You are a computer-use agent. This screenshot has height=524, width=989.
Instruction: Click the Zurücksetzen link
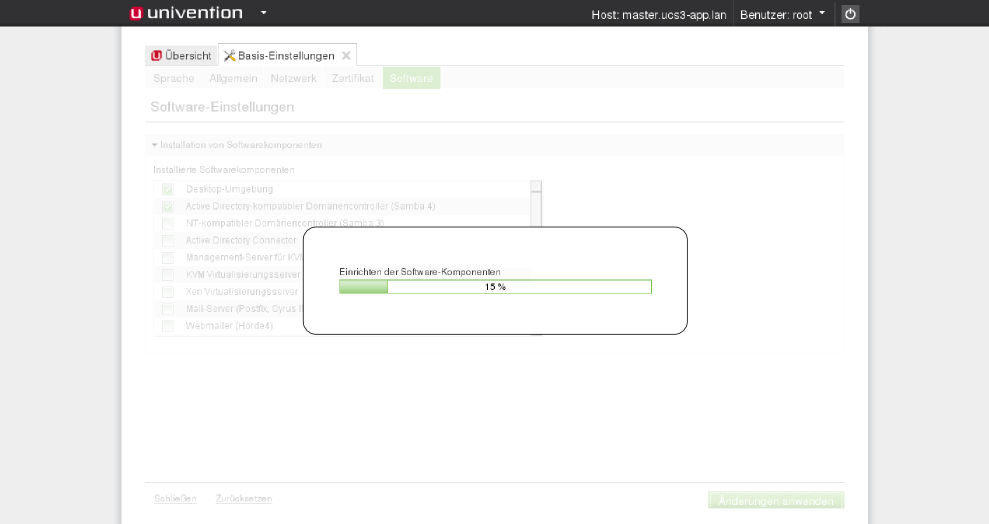(x=244, y=498)
